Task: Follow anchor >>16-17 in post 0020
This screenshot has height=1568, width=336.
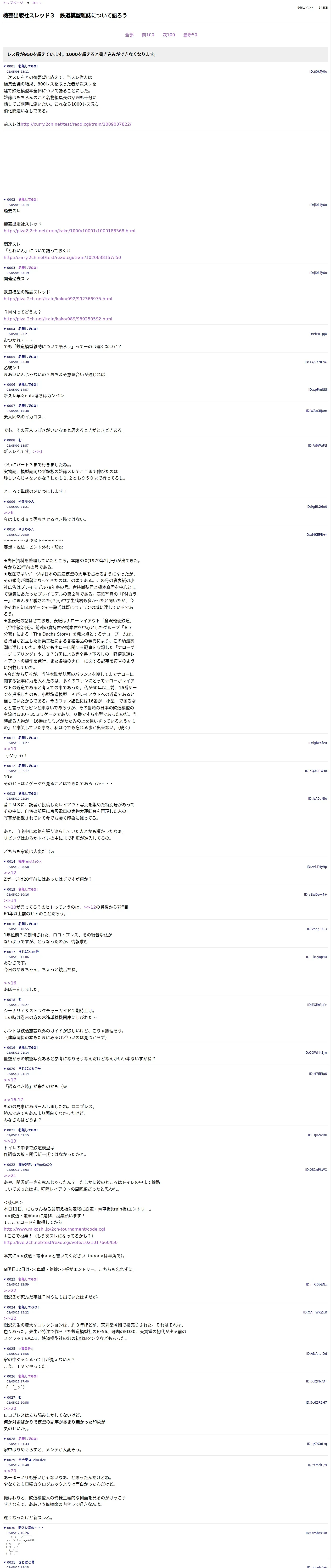Action: (x=13, y=1100)
